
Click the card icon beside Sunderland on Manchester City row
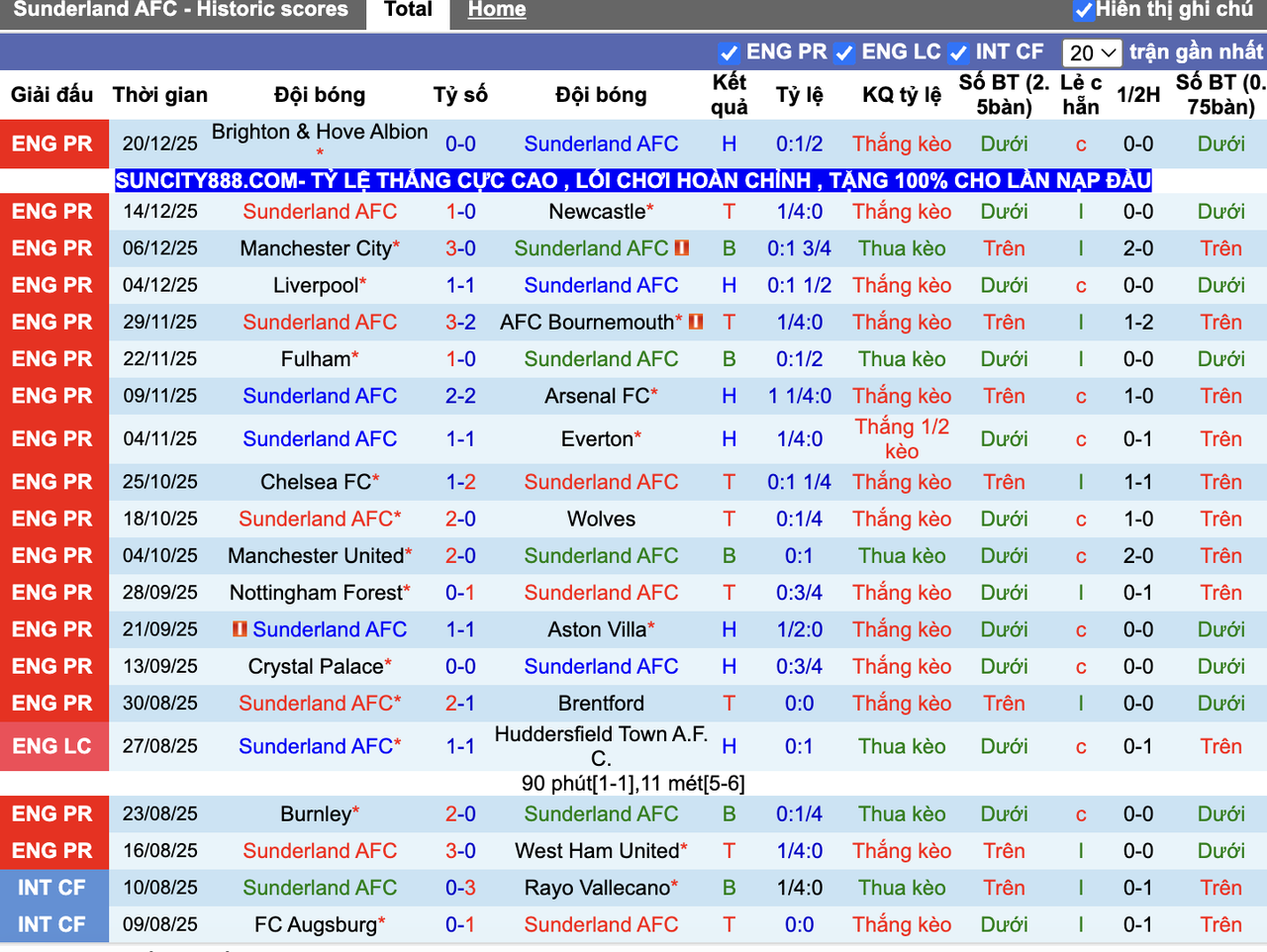coord(680,248)
